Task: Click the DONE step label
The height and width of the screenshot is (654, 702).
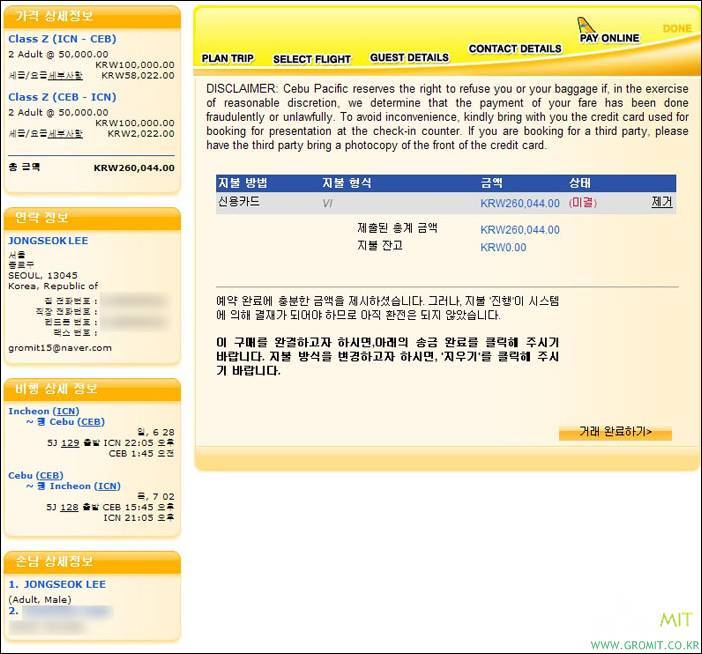Action: click(677, 28)
